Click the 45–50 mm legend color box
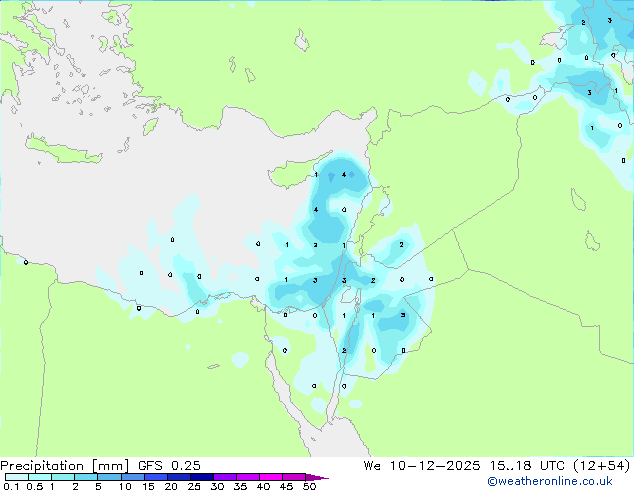The height and width of the screenshot is (490, 634). coord(294,477)
